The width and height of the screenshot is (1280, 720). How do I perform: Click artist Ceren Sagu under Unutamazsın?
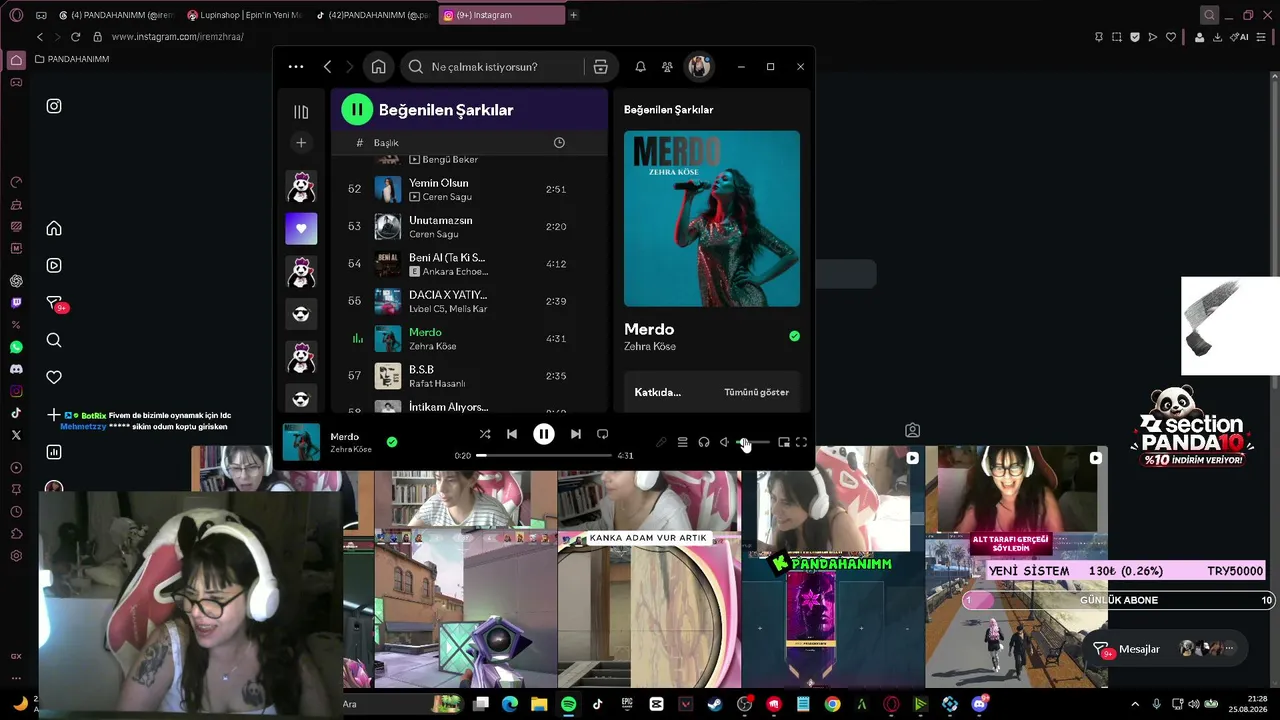coord(434,234)
